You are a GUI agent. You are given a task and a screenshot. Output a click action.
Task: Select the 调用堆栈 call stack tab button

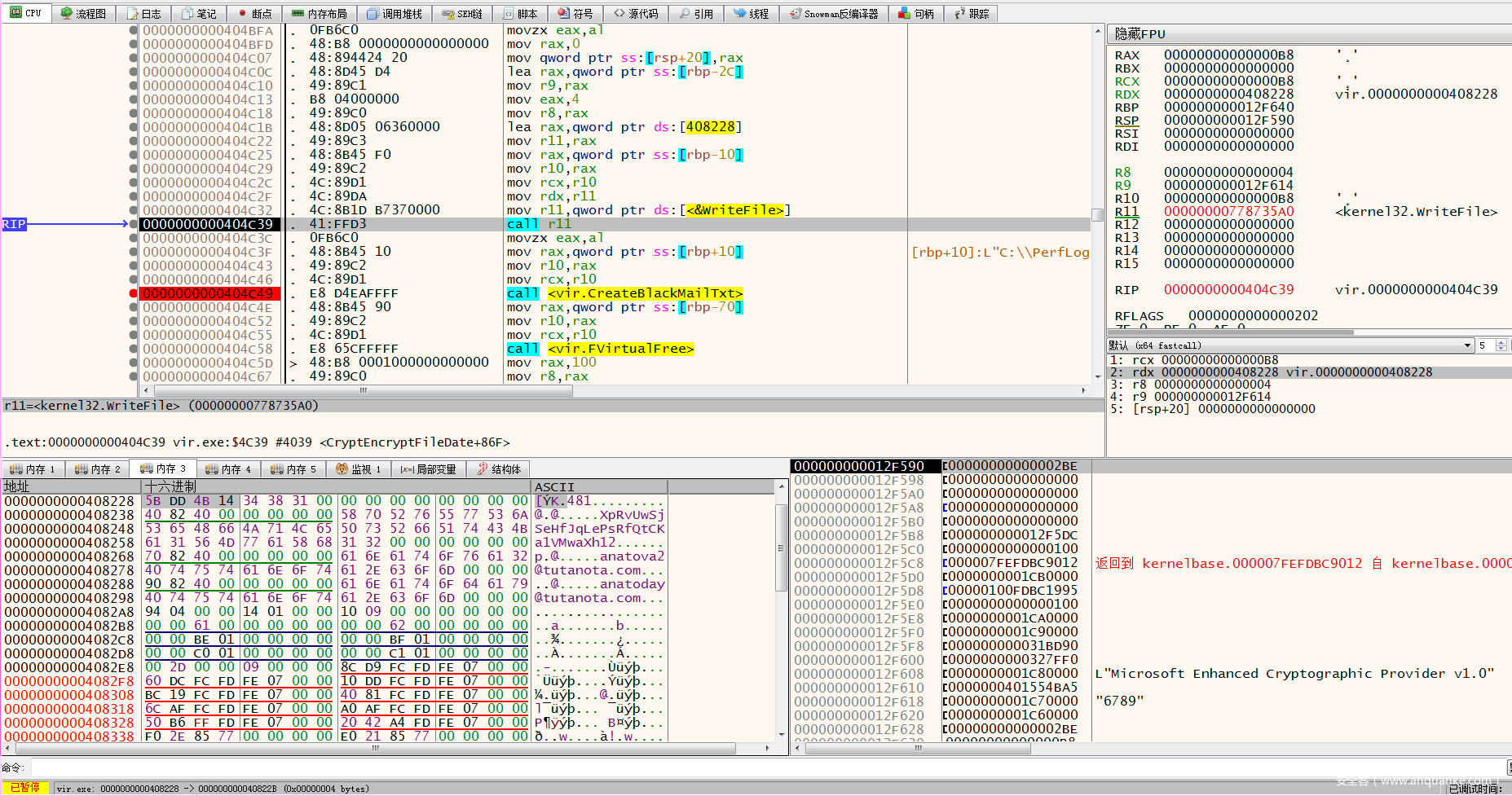pyautogui.click(x=394, y=14)
